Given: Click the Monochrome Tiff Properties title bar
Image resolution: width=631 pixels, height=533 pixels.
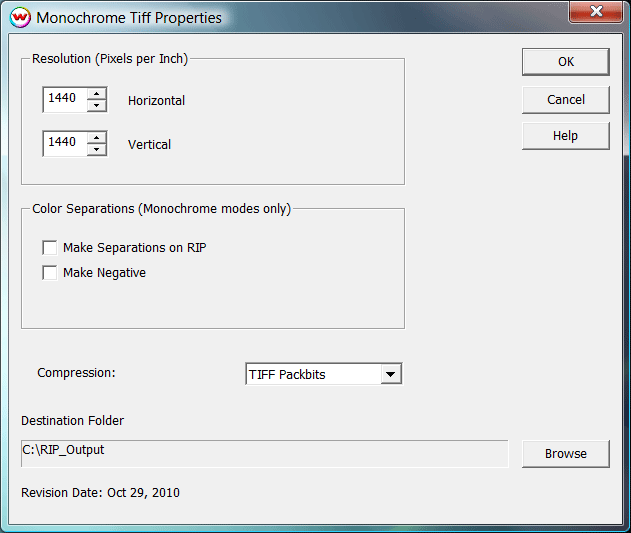Looking at the screenshot, I should click(300, 17).
